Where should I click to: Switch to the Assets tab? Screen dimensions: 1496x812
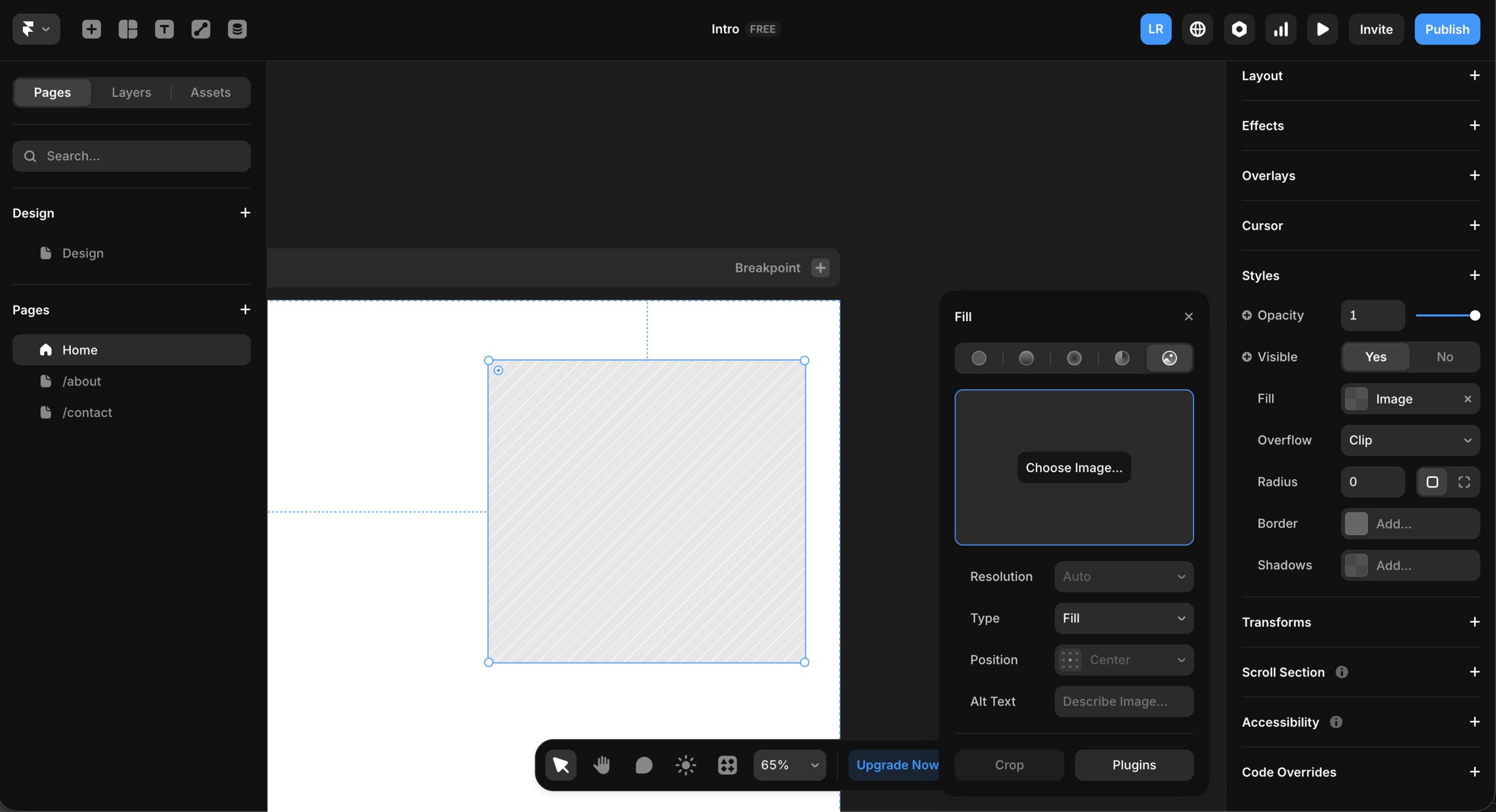[x=211, y=92]
